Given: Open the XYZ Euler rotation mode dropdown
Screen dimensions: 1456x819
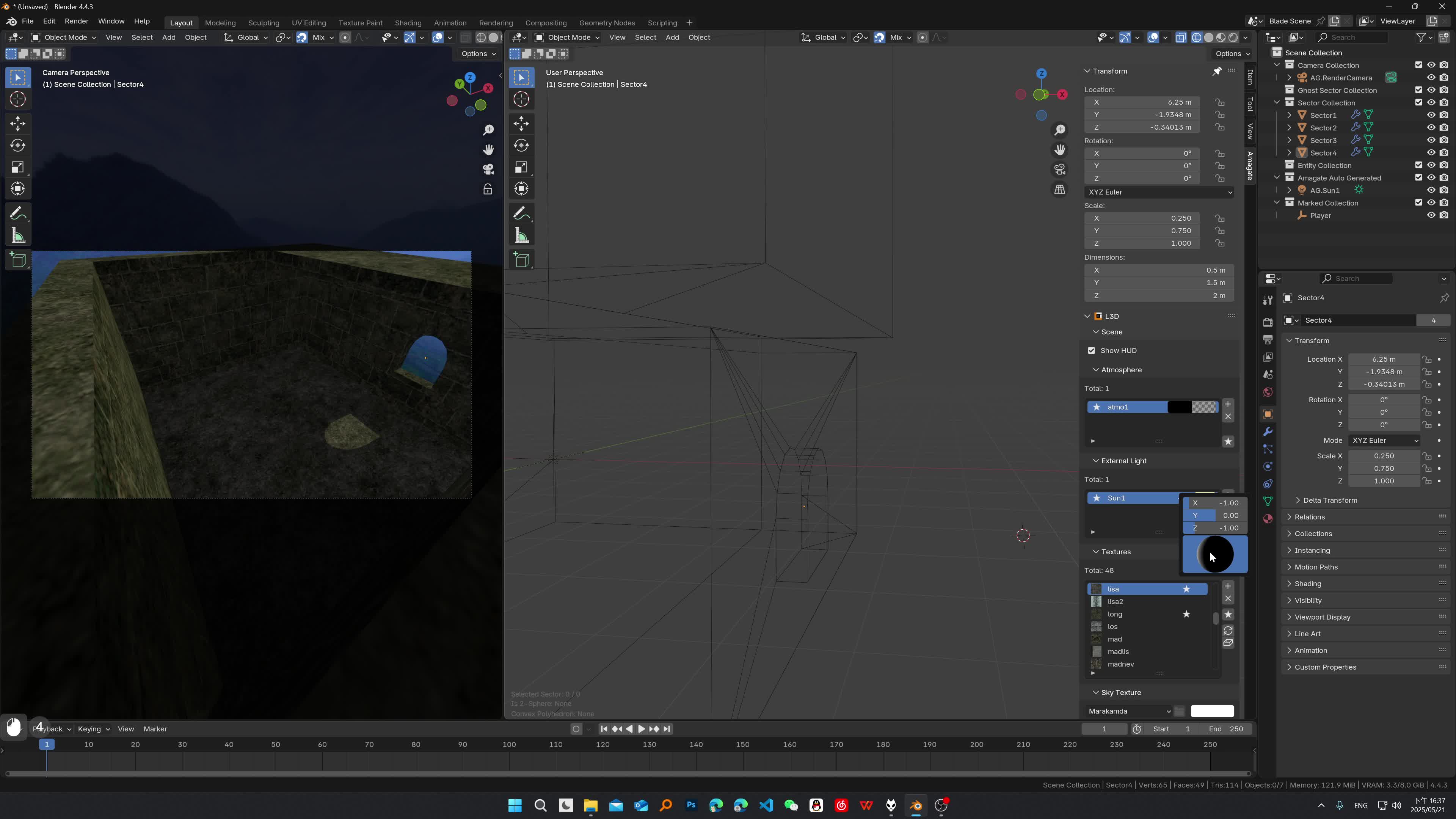Looking at the screenshot, I should (x=1159, y=192).
